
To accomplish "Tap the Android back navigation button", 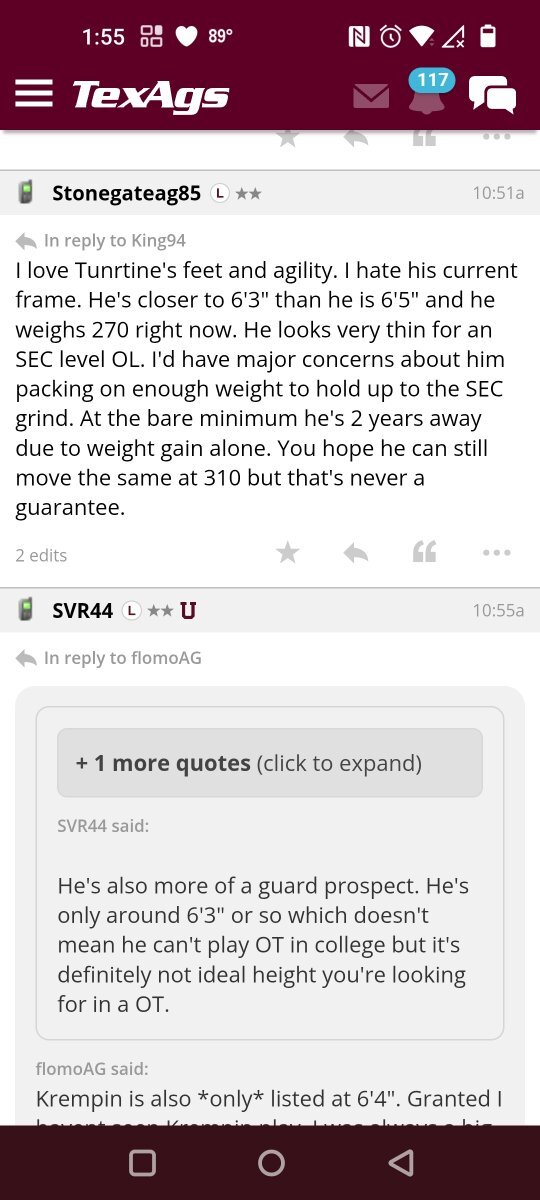I will [401, 1162].
